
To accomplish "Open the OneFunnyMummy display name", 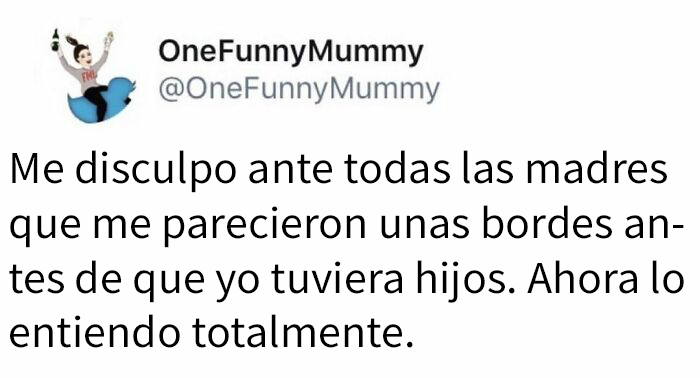I will coord(291,53).
